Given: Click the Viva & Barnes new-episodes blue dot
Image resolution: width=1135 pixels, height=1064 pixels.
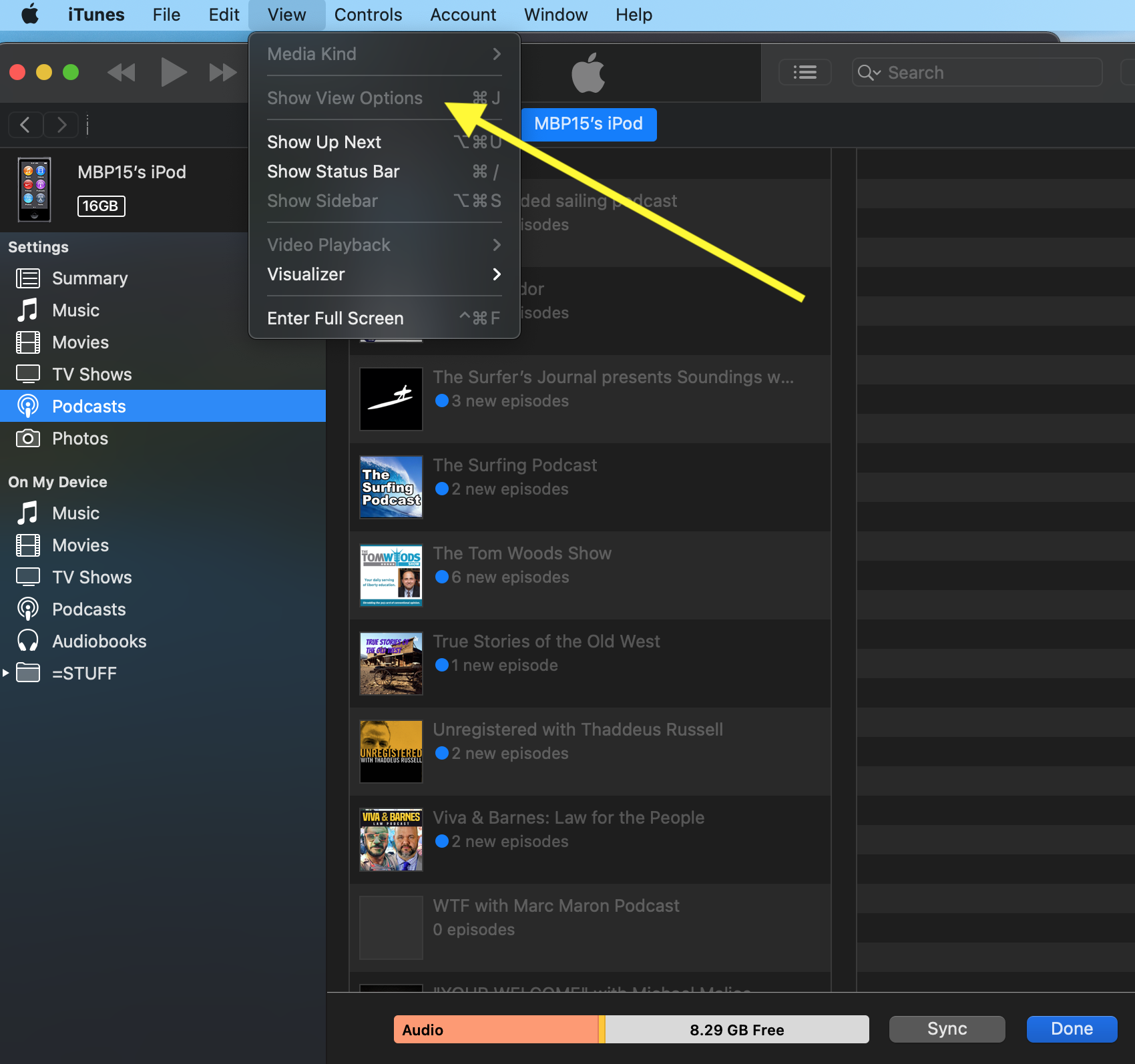Looking at the screenshot, I should point(441,842).
